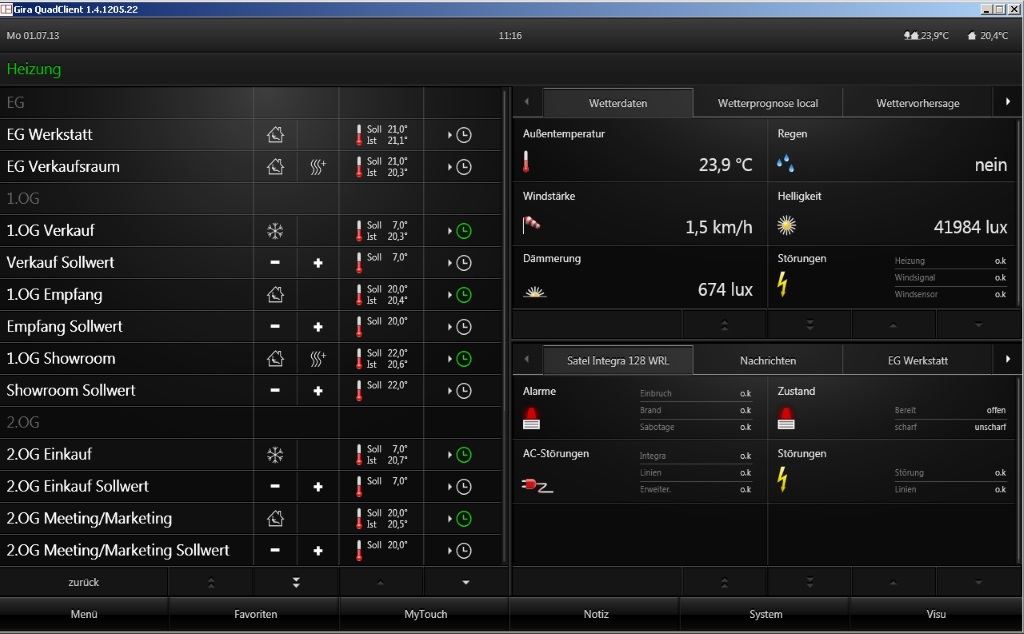Open the timer clock for EG Werkstatt
This screenshot has height=634, width=1024.
[x=463, y=135]
